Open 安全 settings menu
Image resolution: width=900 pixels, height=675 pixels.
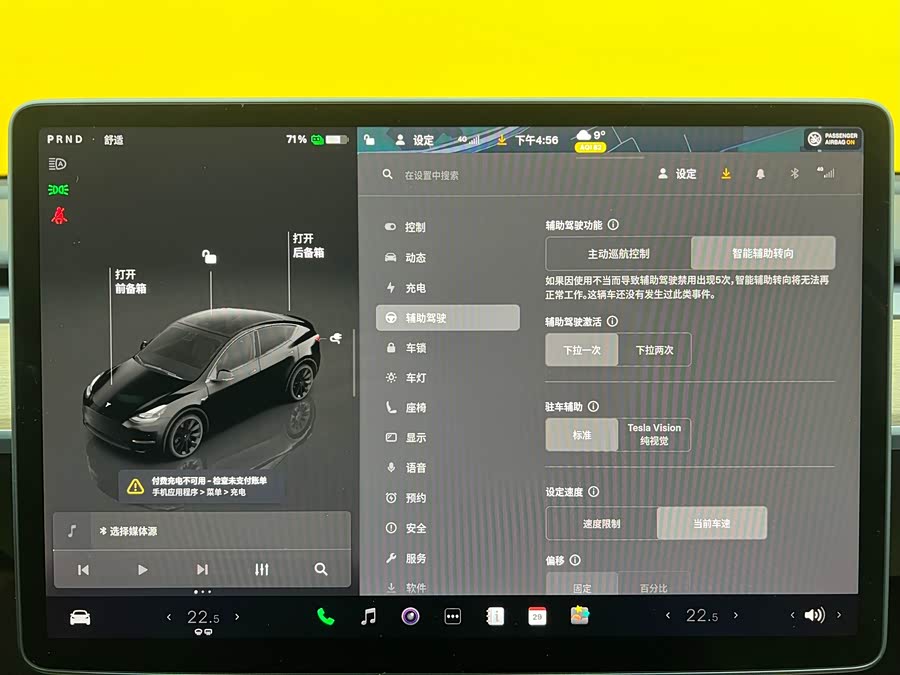tap(448, 528)
